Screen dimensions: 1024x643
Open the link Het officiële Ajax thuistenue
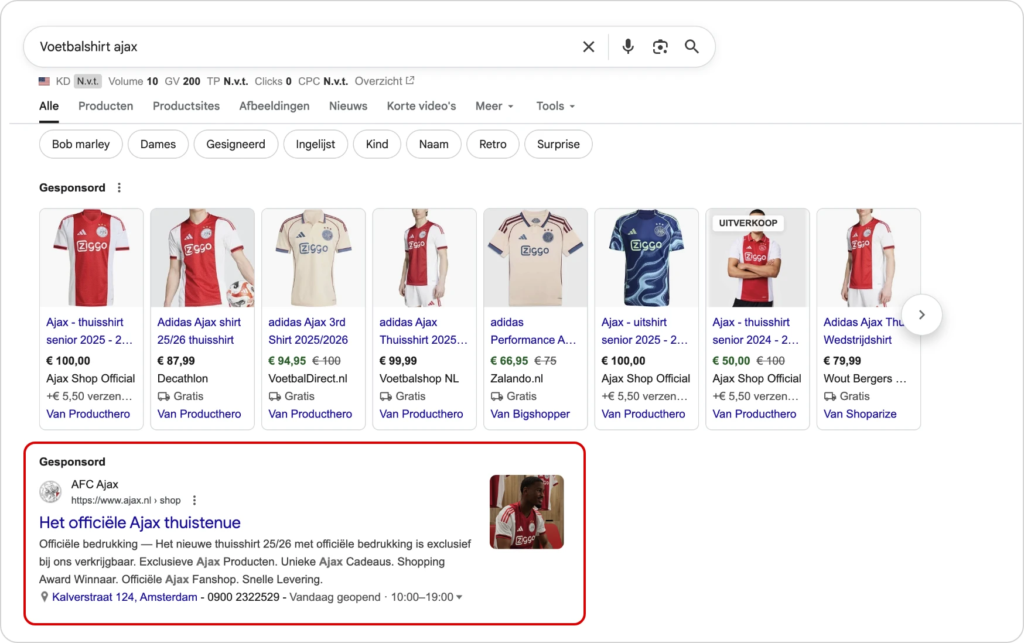[x=137, y=522]
